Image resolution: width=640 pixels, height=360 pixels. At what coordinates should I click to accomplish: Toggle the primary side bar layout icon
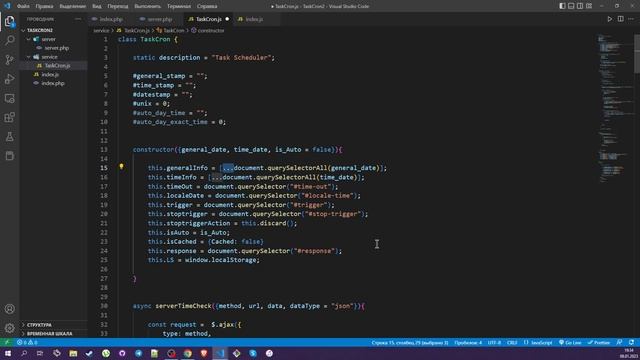tap(562, 6)
